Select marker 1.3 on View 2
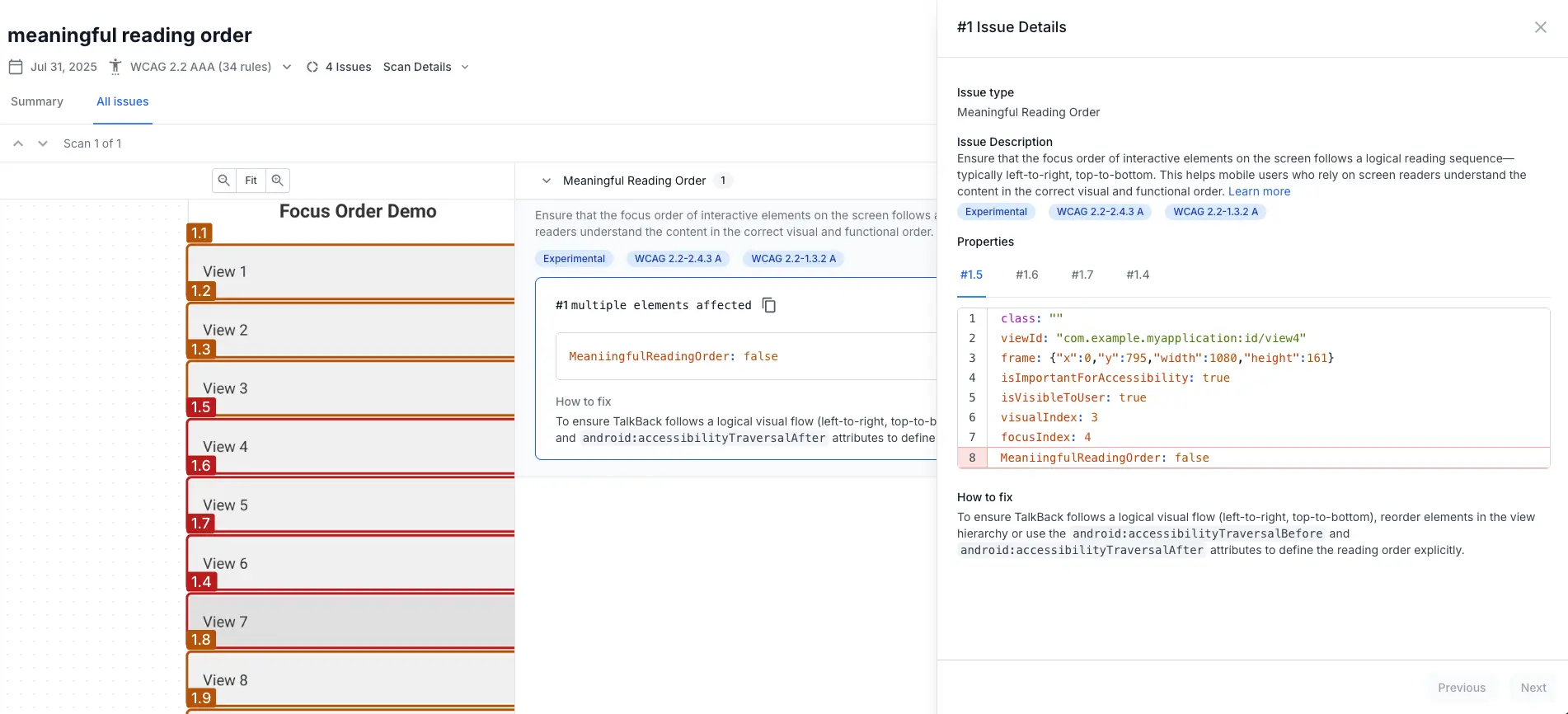This screenshot has height=714, width=1568. coord(201,350)
